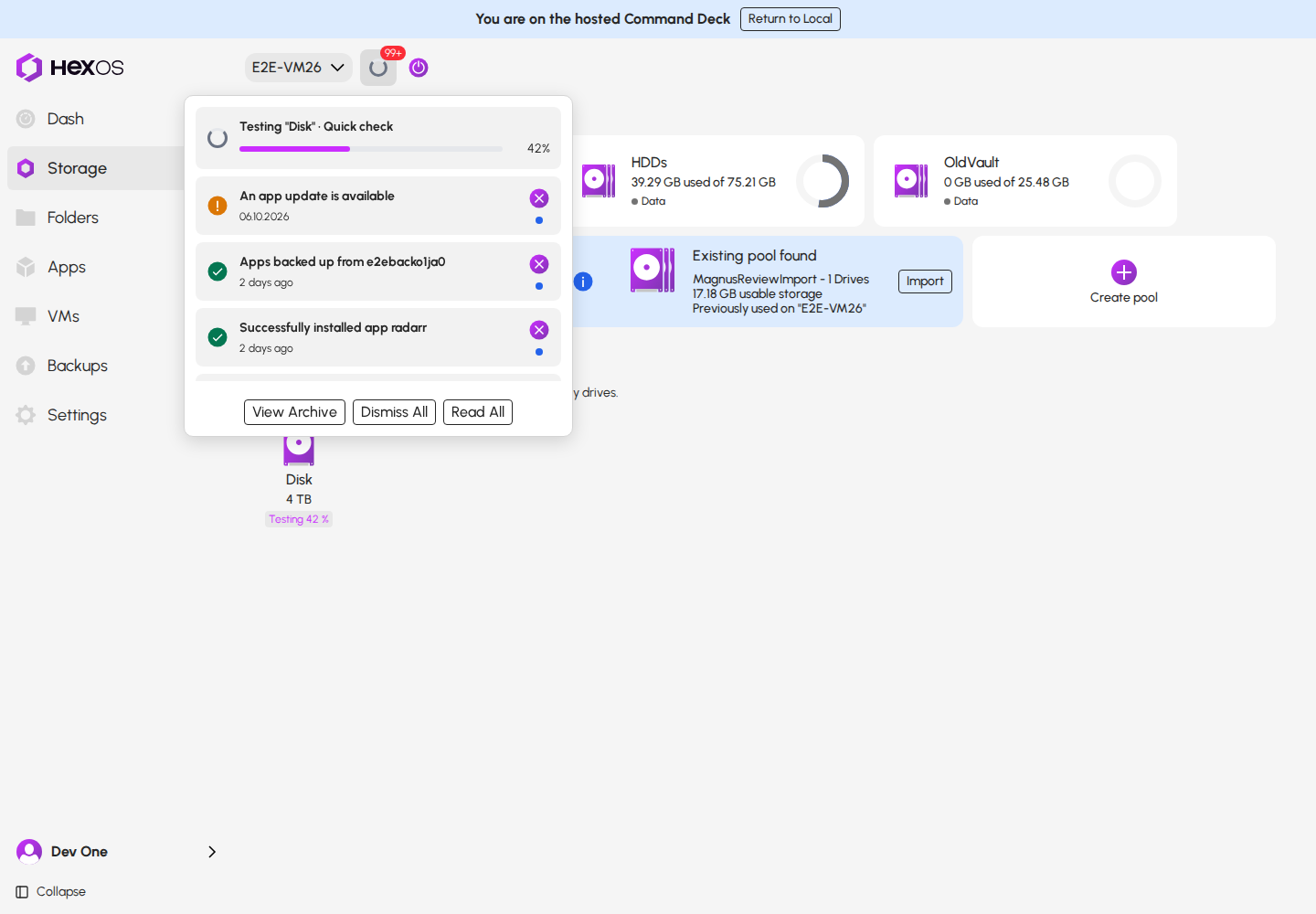Viewport: 1316px width, 914px height.
Task: Click the 39.29 GB used of 75.21 GB text
Action: coord(704,182)
